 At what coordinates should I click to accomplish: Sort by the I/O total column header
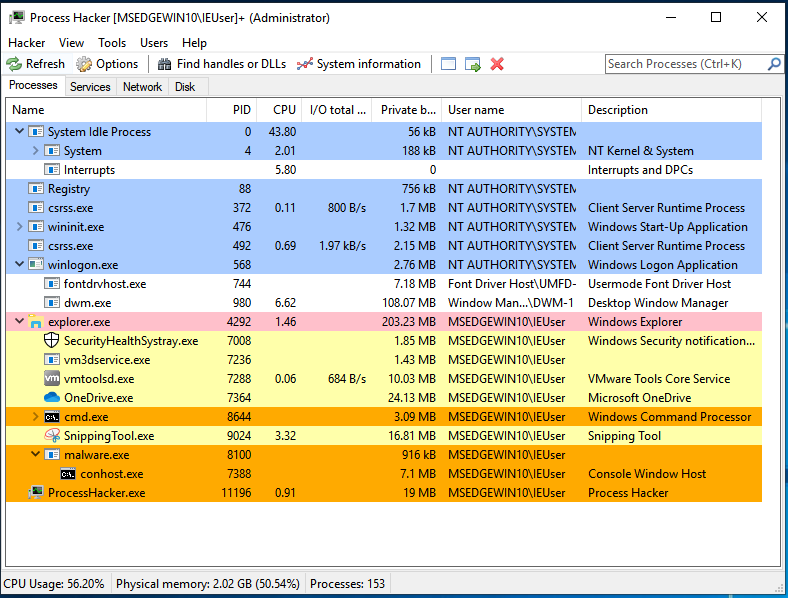337,110
